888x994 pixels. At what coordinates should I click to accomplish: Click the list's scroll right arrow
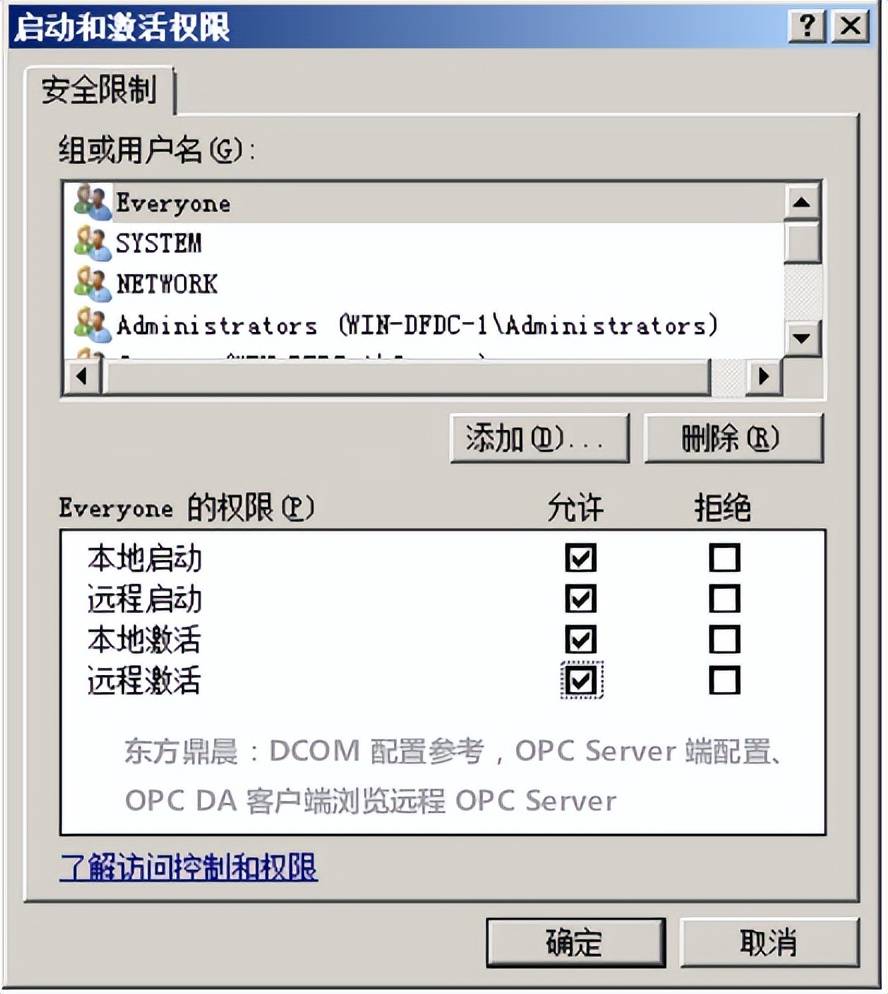(764, 377)
